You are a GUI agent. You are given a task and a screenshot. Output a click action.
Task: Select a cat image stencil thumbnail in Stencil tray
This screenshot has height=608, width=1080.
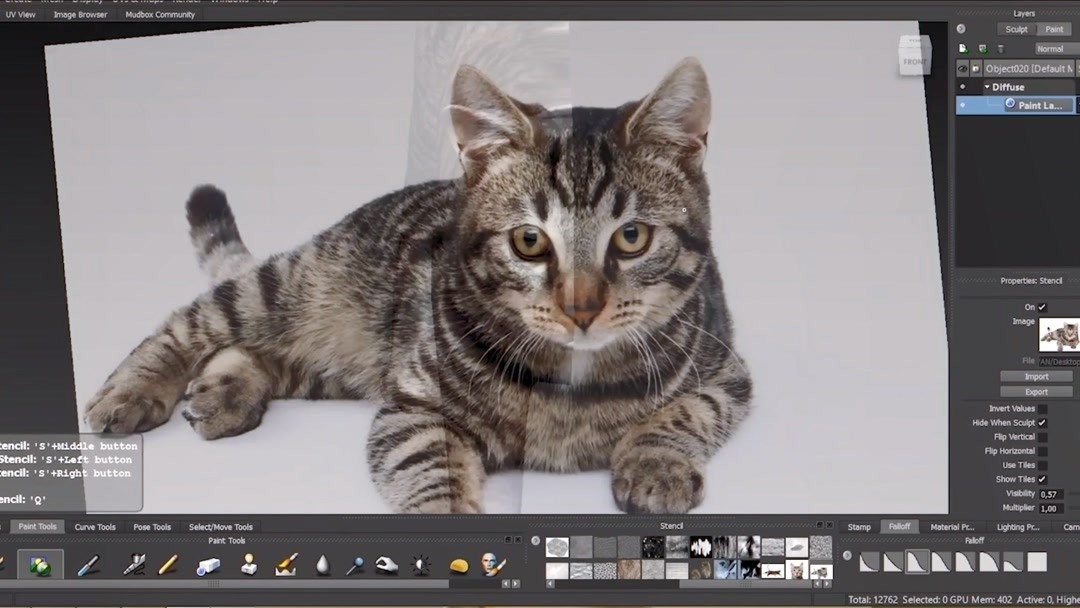797,570
